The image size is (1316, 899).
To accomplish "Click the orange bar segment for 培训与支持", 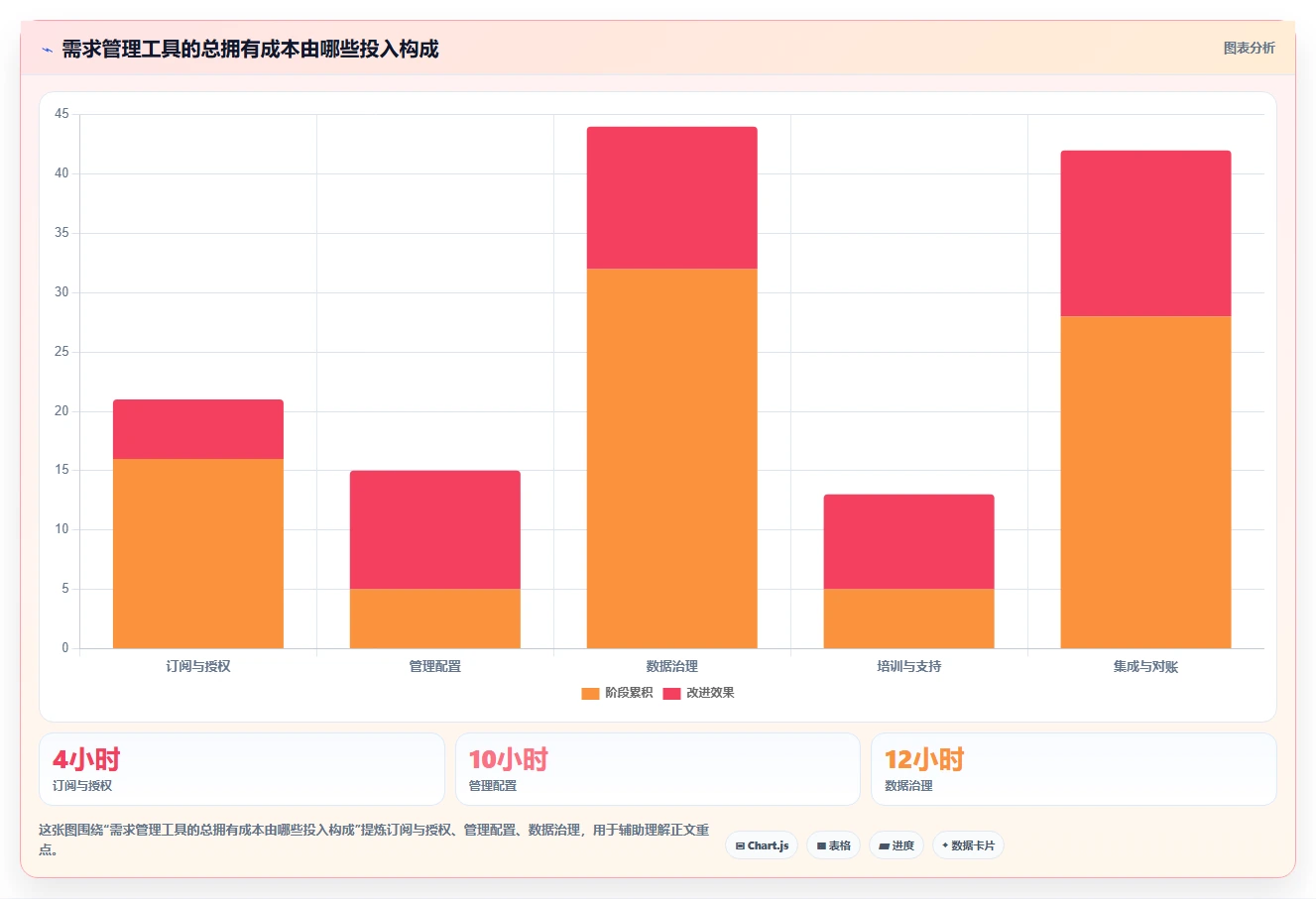I will pos(909,618).
